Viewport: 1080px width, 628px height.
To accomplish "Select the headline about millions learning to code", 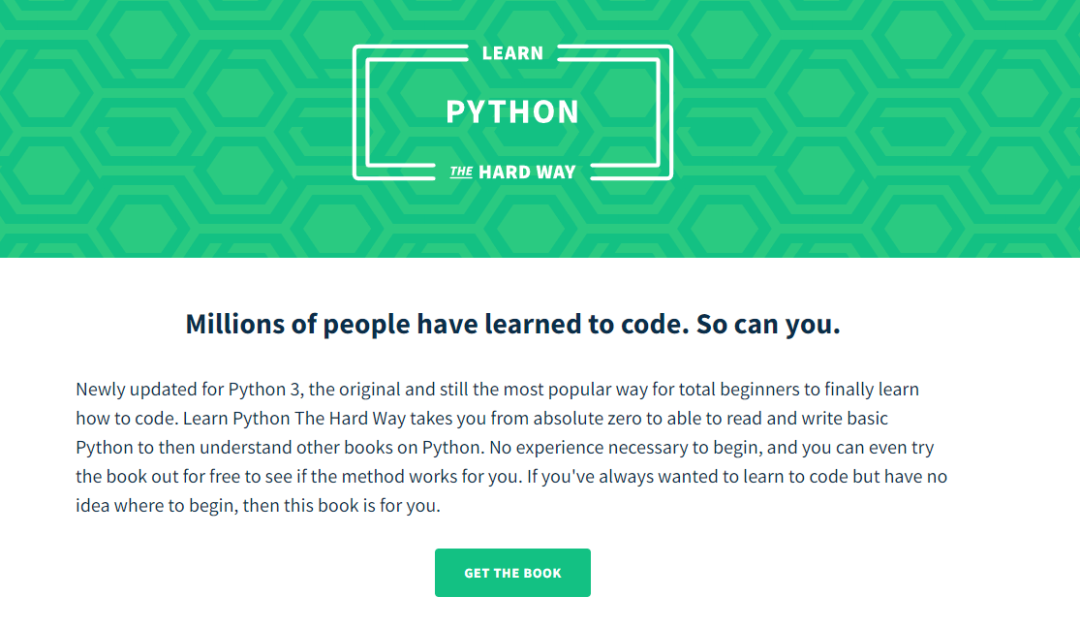I will (x=512, y=324).
